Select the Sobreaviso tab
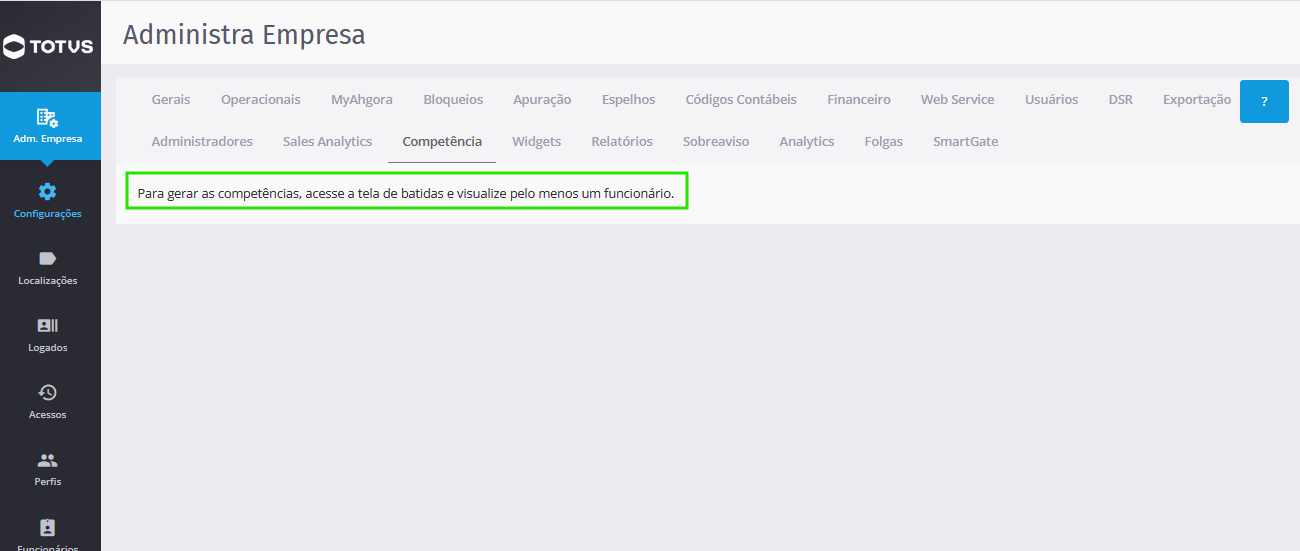The width and height of the screenshot is (1300, 551). click(x=716, y=141)
